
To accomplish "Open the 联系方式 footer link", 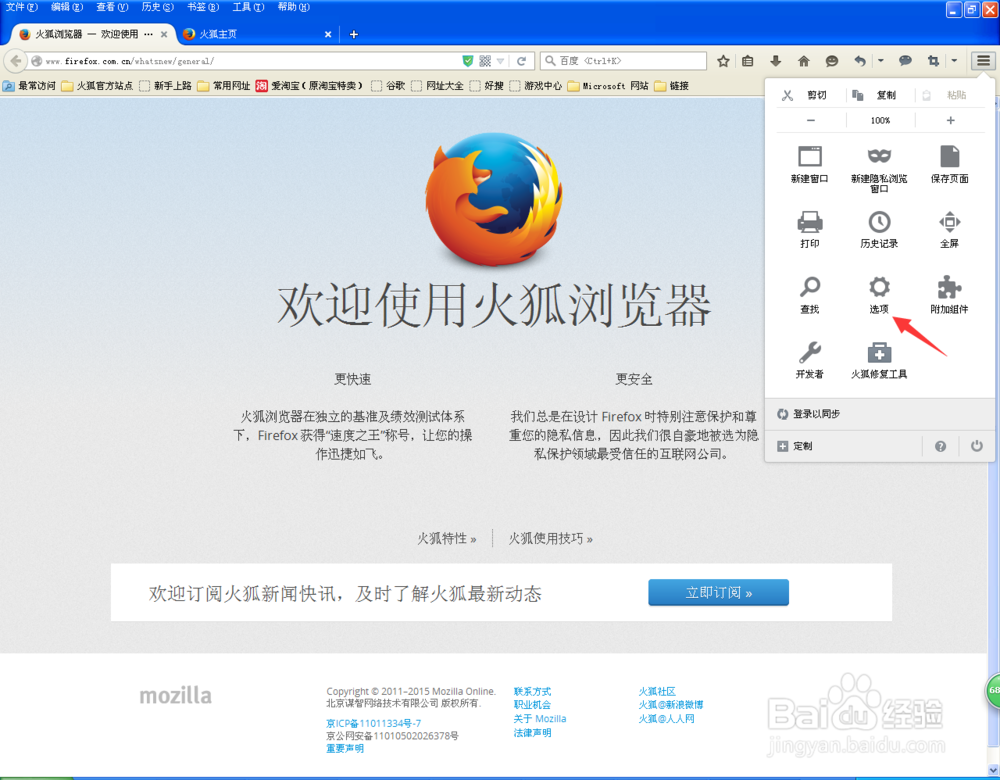I will tap(532, 691).
